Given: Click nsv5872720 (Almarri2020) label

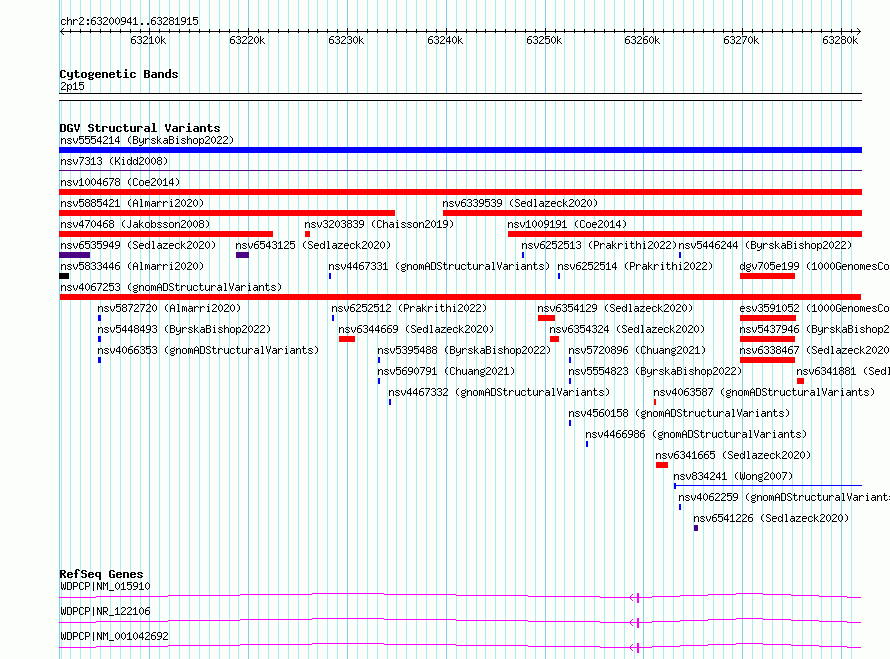Looking at the screenshot, I should (169, 308).
